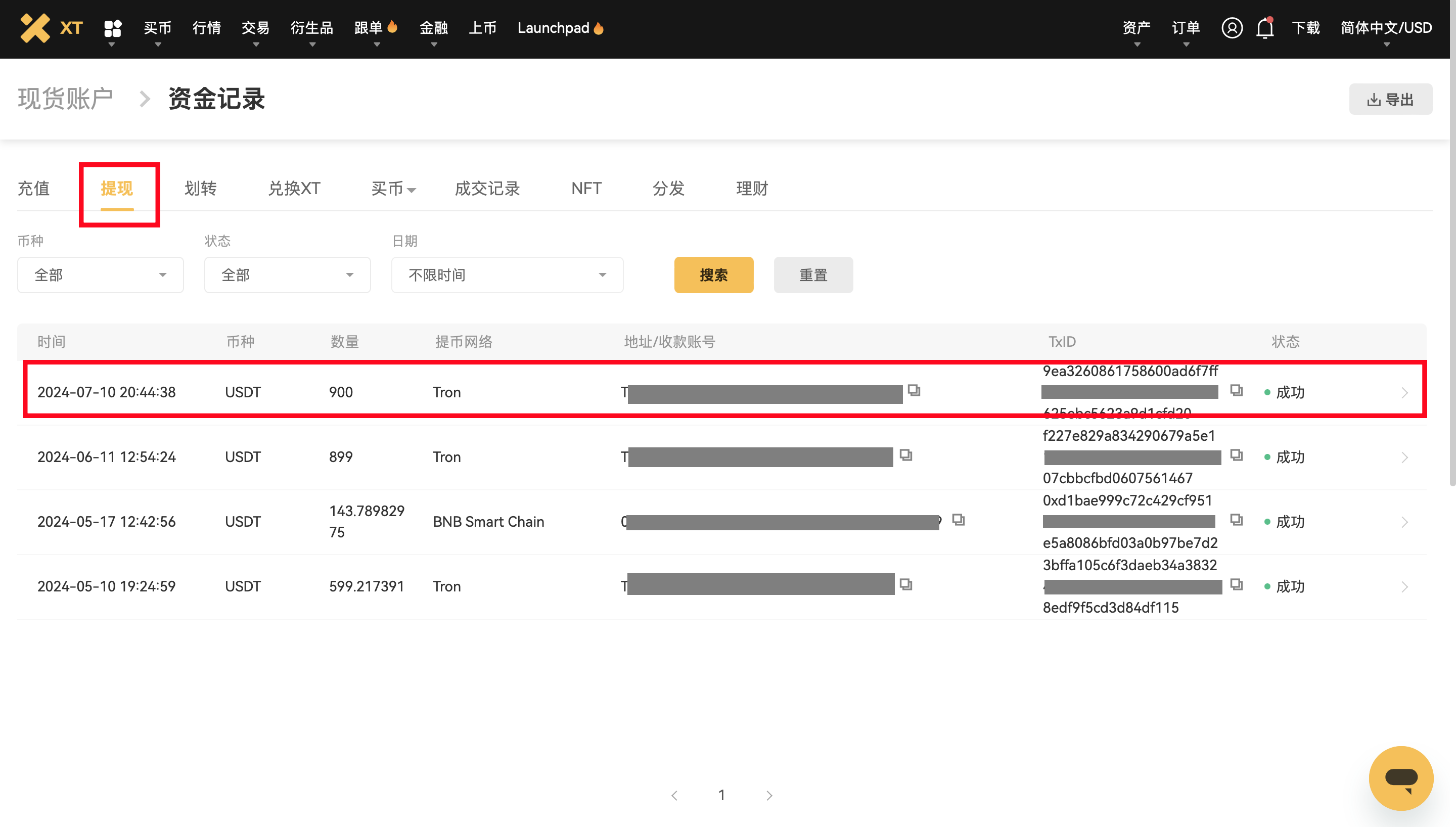Open the notifications bell
The height and width of the screenshot is (827, 1456).
pos(1265,28)
